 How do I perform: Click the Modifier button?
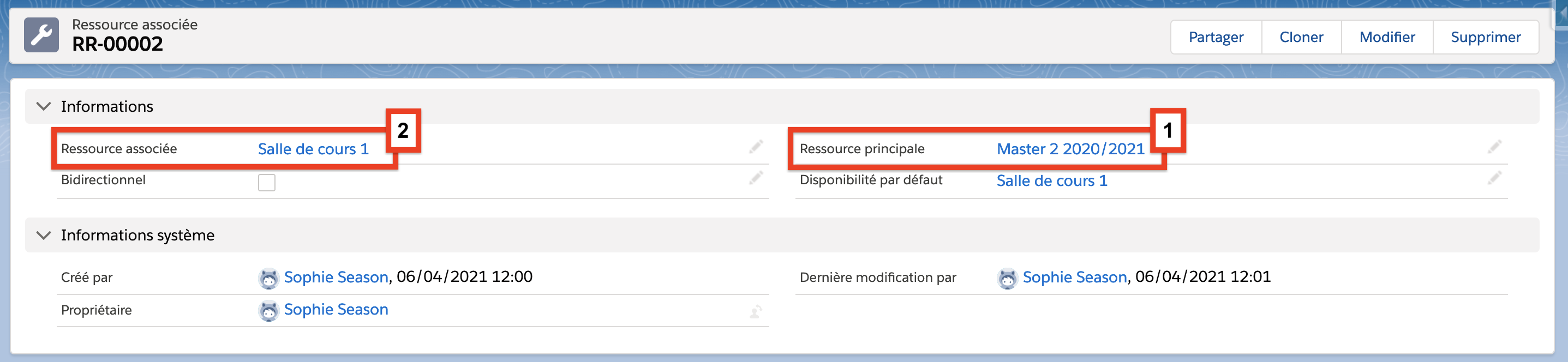1387,37
